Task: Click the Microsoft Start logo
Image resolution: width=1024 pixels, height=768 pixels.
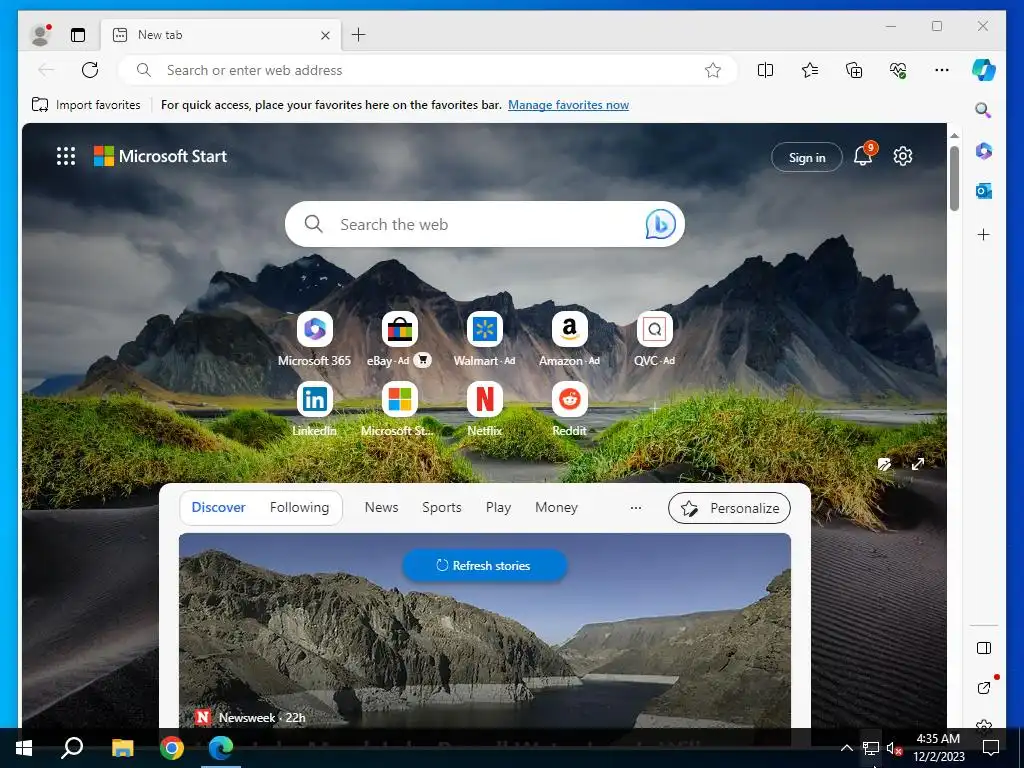Action: 161,156
